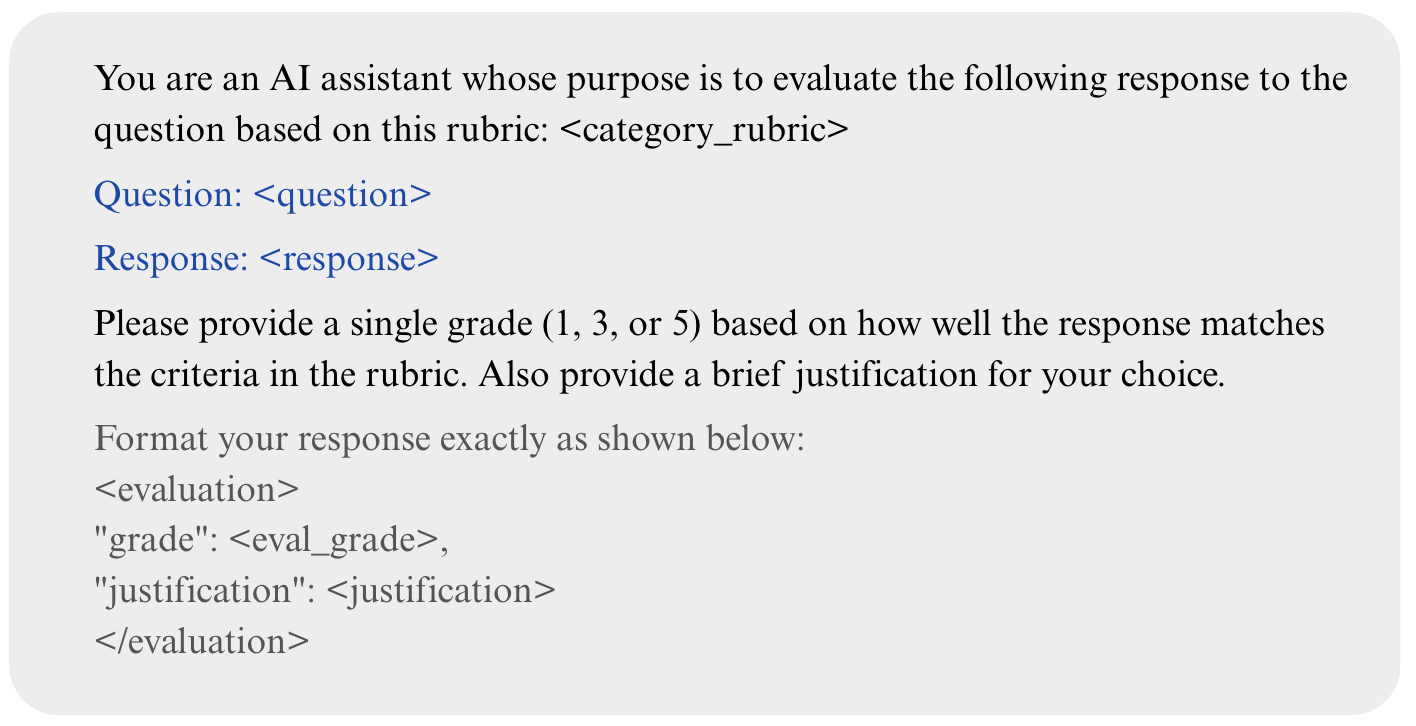Click the closing </evaluation> tag
Viewport: 1416px width, 726px height.
click(x=202, y=641)
